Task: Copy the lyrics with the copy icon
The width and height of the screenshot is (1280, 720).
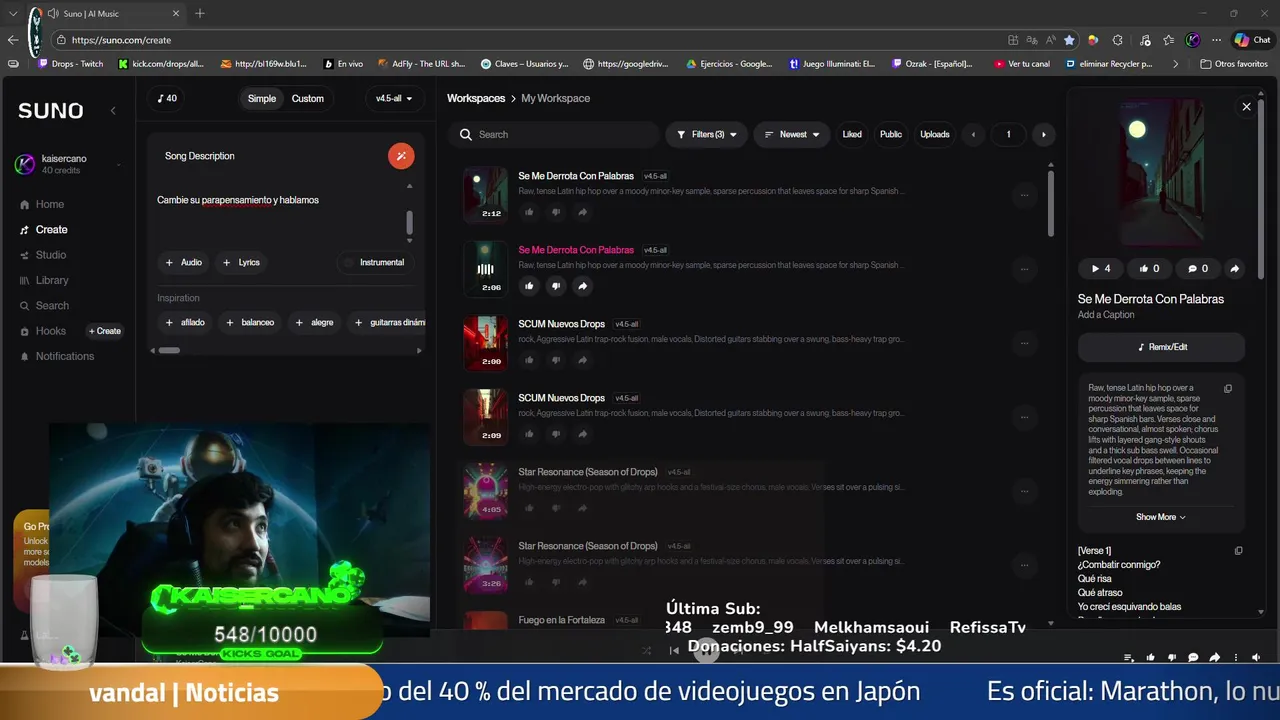Action: 1238,551
